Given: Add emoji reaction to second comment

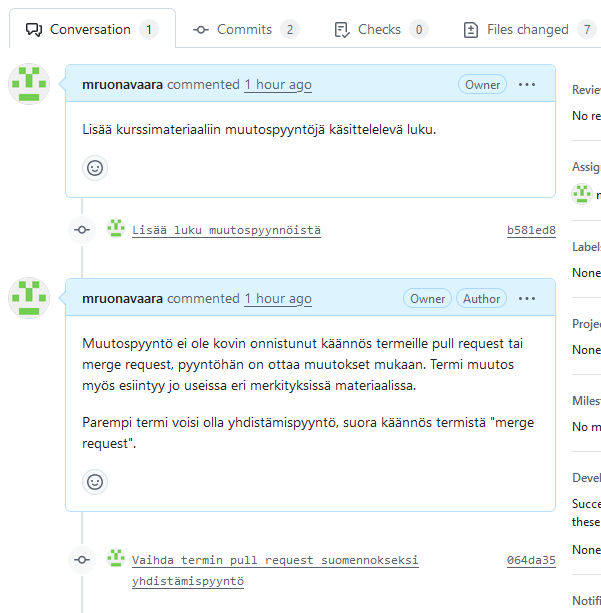Looking at the screenshot, I should [x=95, y=482].
